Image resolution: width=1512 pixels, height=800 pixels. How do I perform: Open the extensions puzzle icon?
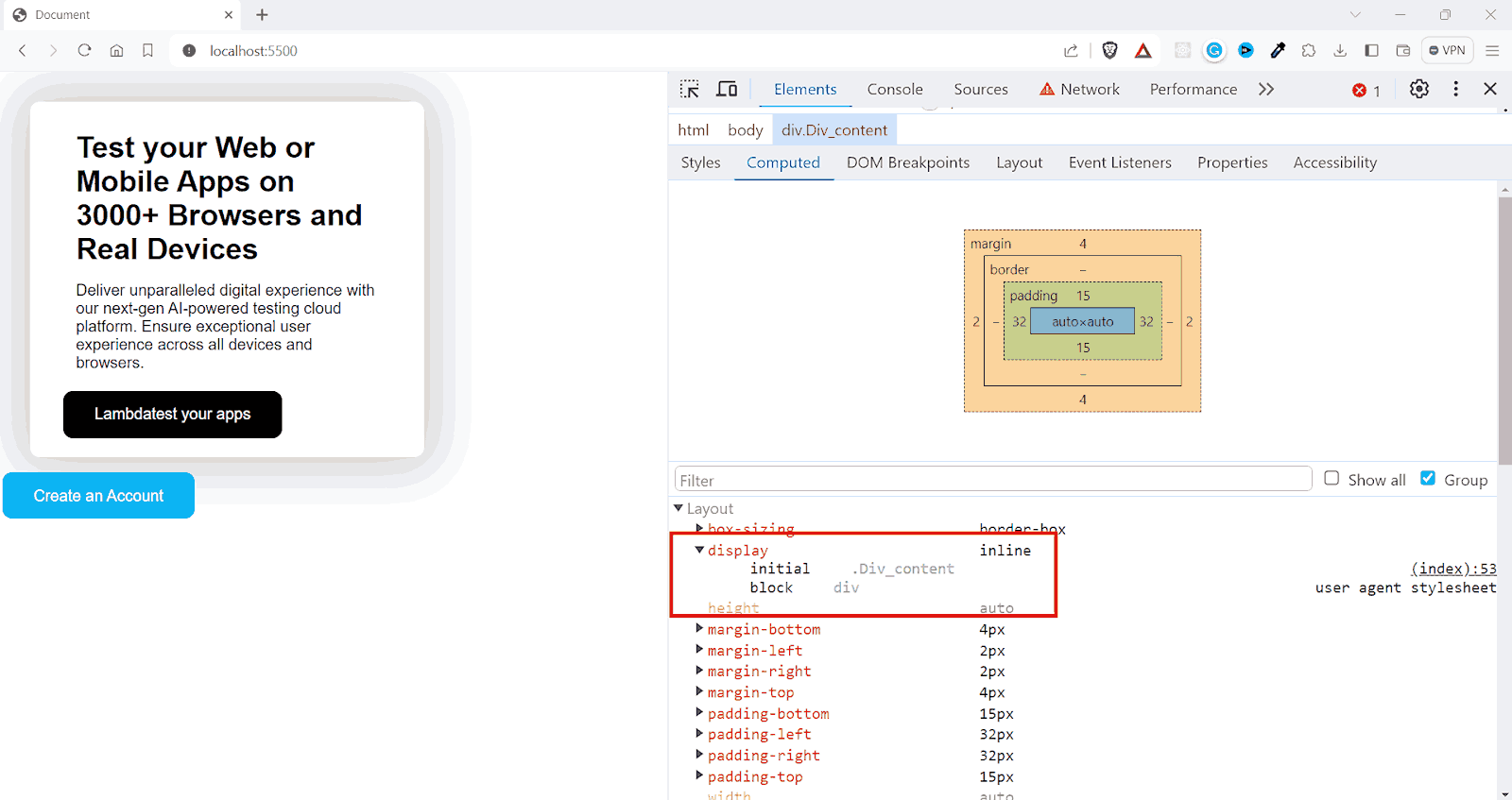(x=1309, y=51)
